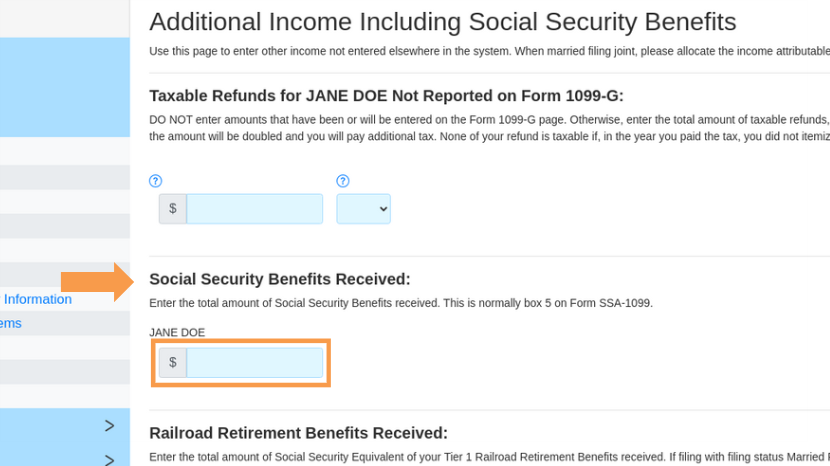Image resolution: width=830 pixels, height=466 pixels.
Task: Open help icon above taxable refund amount field
Action: coord(155,181)
